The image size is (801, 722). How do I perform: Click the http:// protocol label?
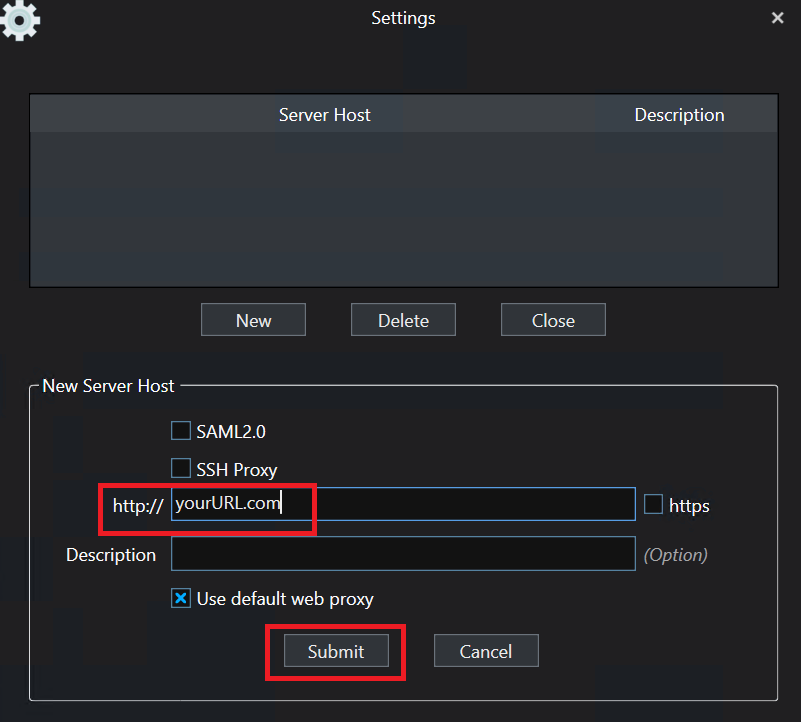[136, 505]
